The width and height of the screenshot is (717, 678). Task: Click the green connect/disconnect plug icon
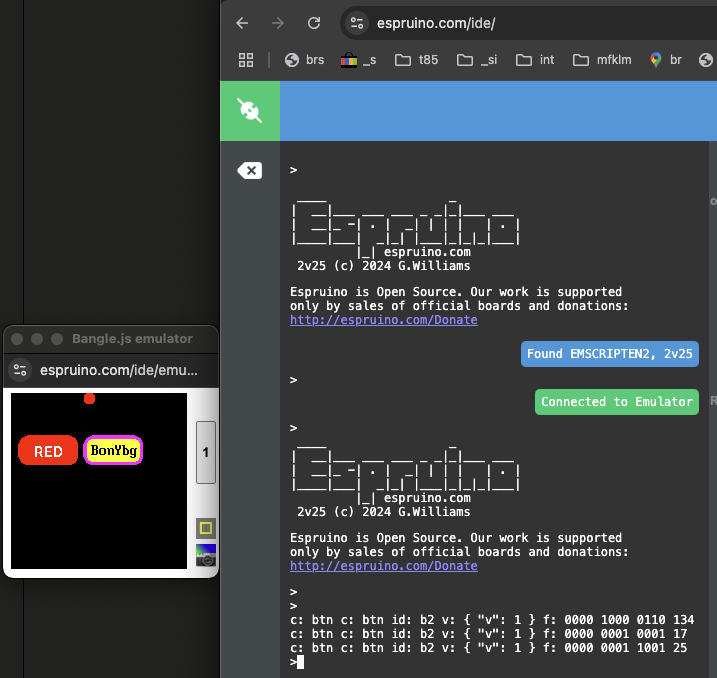pos(250,111)
